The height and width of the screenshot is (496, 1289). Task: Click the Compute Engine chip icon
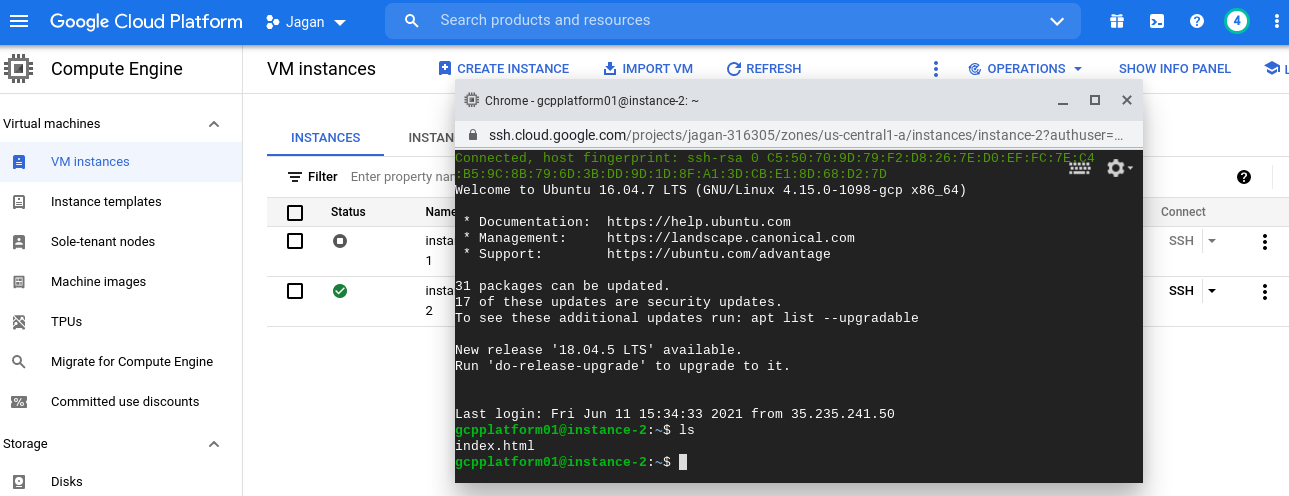(19, 69)
